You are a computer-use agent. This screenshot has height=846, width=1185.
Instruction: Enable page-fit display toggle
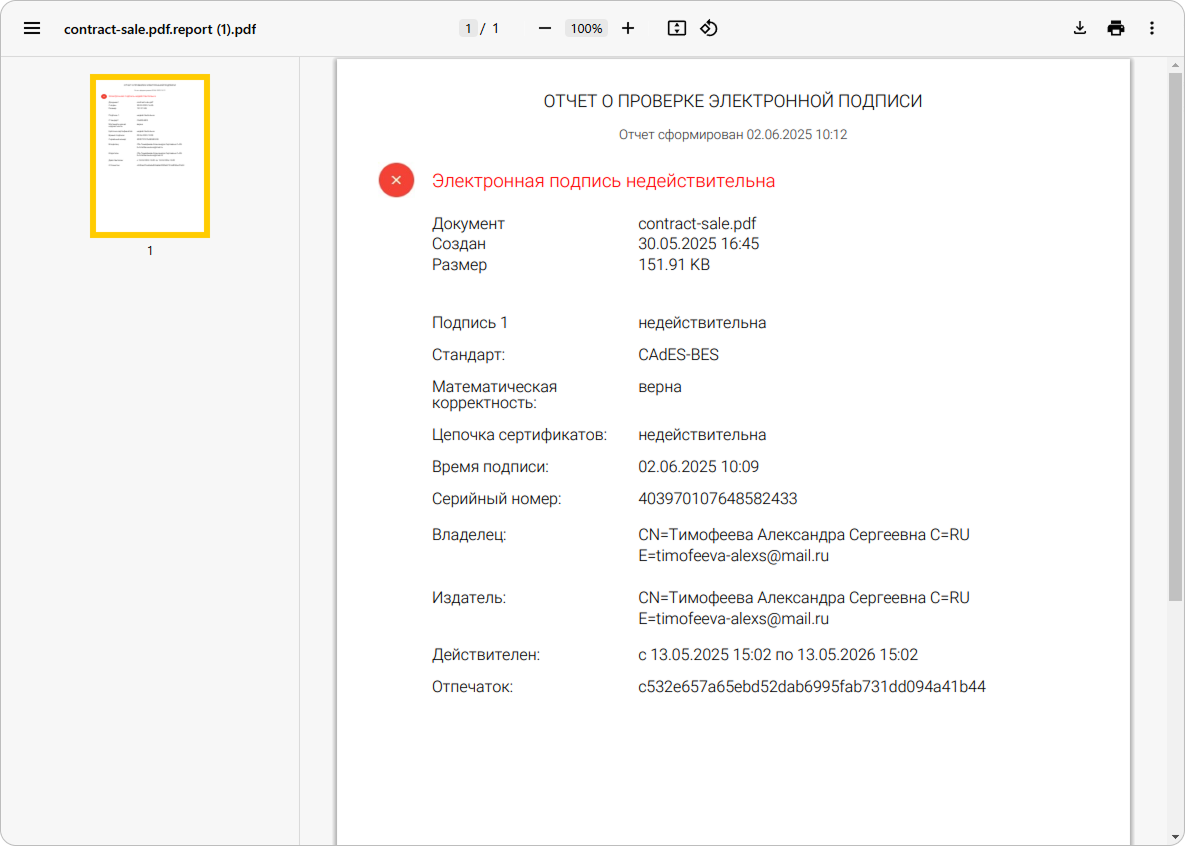tap(676, 28)
